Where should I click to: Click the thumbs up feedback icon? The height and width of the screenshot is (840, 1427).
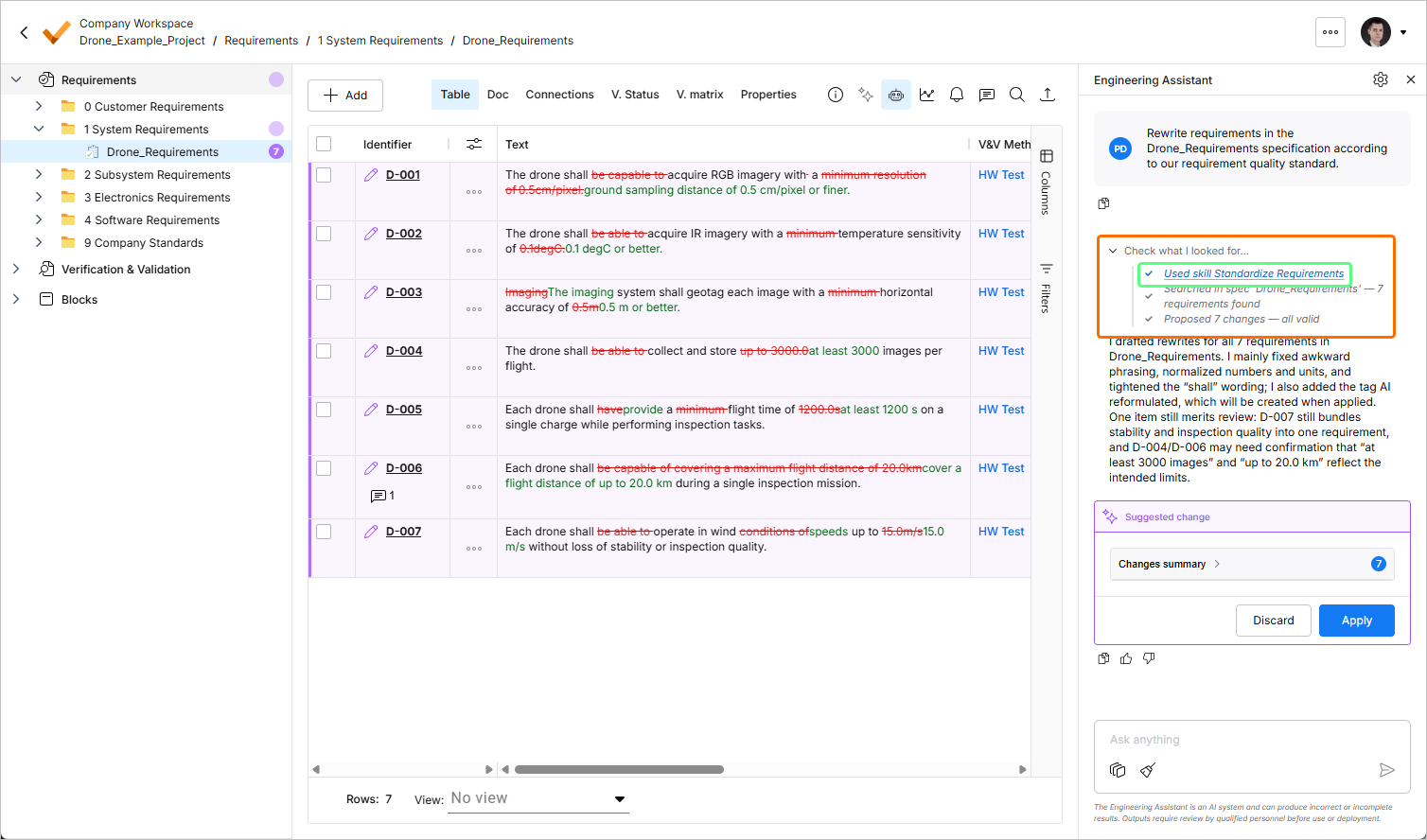pyautogui.click(x=1126, y=658)
